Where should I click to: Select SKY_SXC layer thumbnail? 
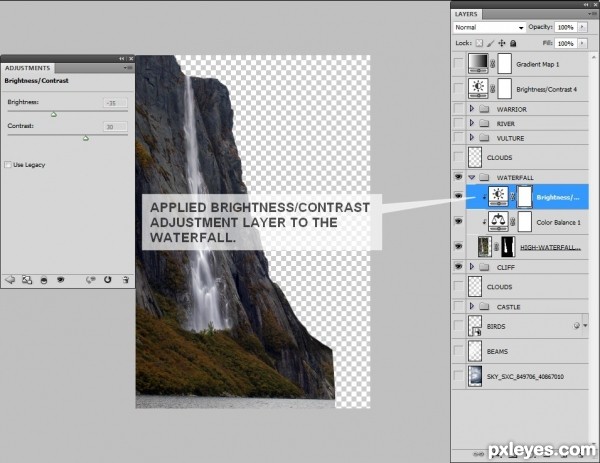click(x=475, y=376)
